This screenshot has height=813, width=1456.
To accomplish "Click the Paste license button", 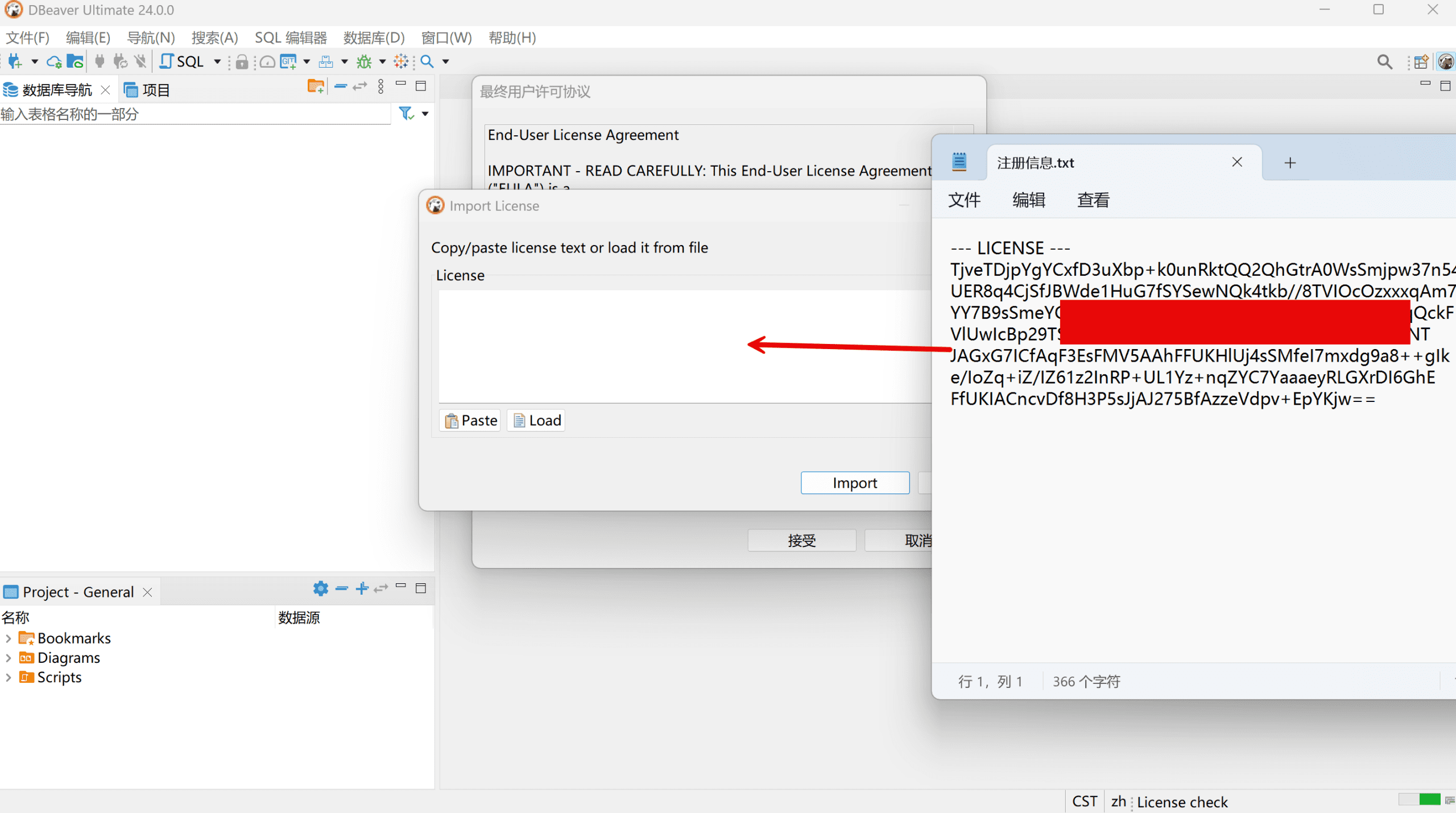I will [x=470, y=420].
